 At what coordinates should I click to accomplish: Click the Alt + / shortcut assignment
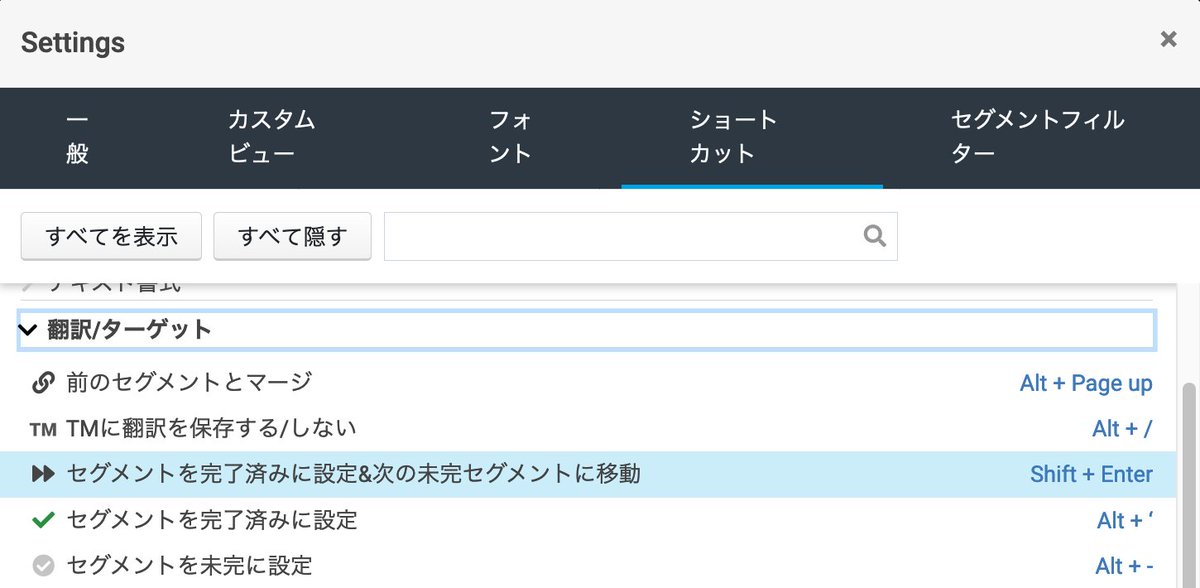click(x=1124, y=428)
